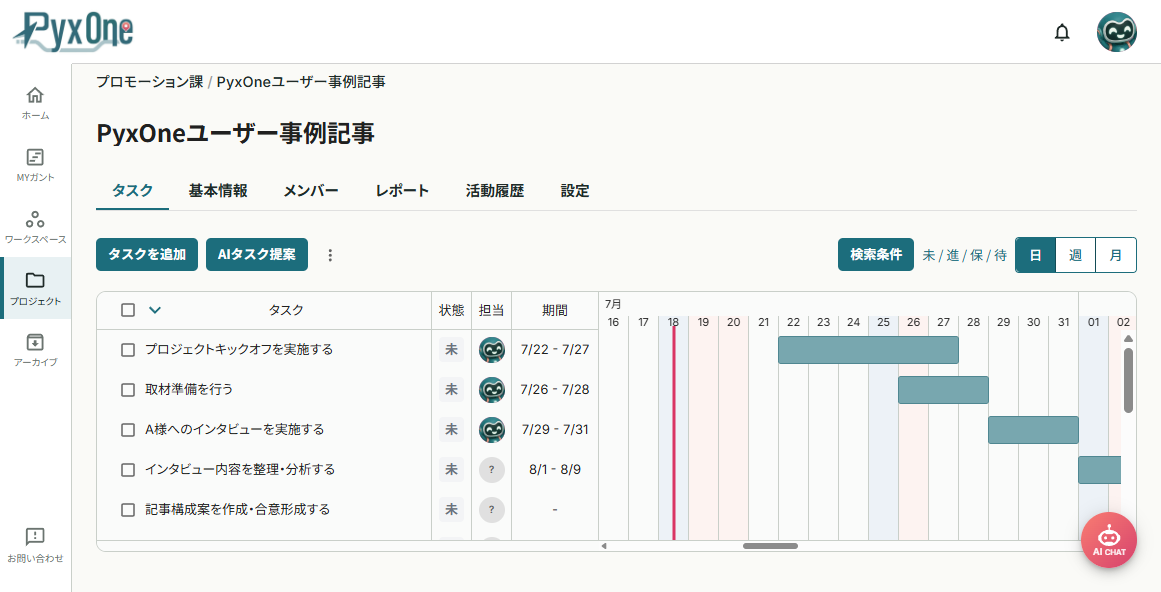Switch Gantt view to 日
Screen dimensions: 1161x592
[x=1035, y=255]
